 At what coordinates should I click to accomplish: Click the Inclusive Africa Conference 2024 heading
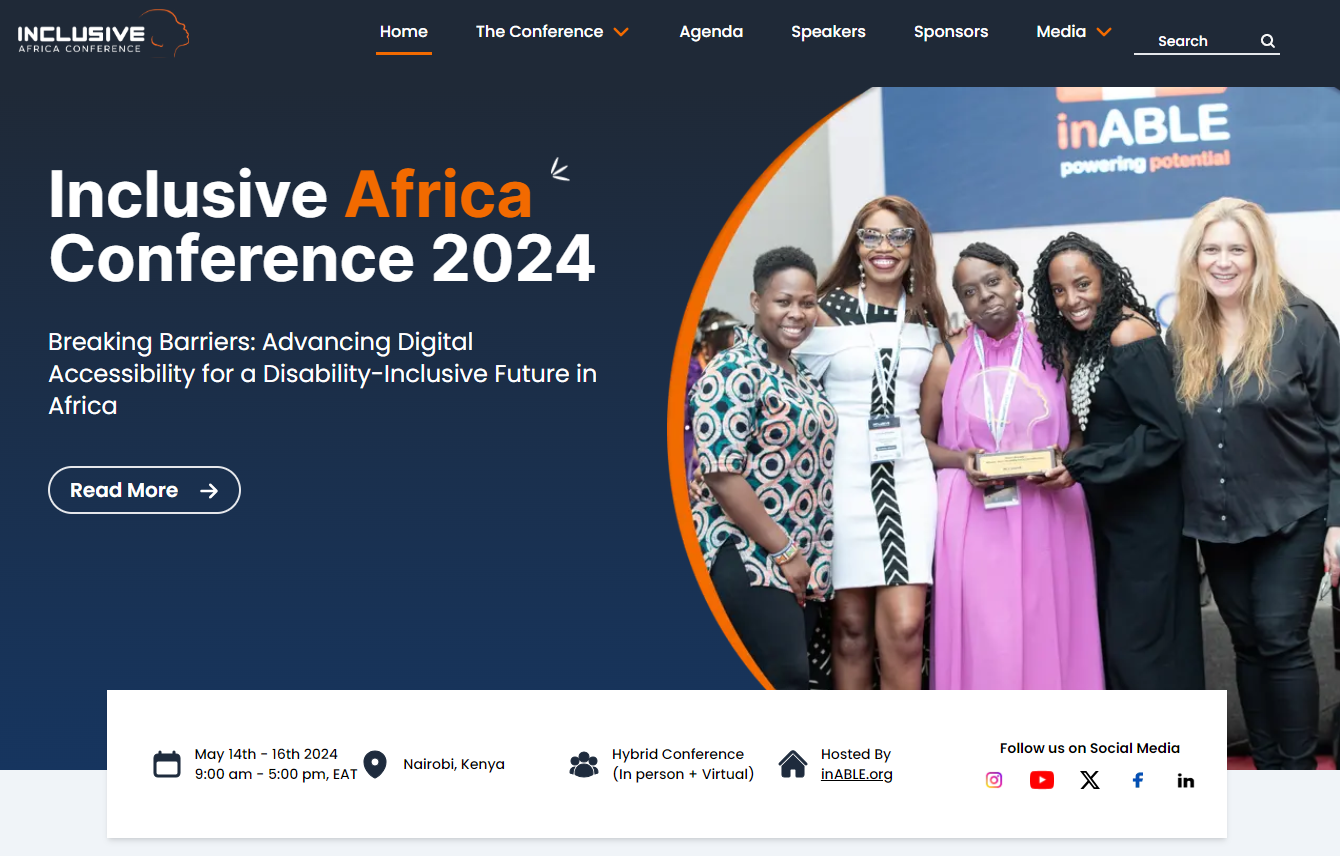pyautogui.click(x=322, y=226)
